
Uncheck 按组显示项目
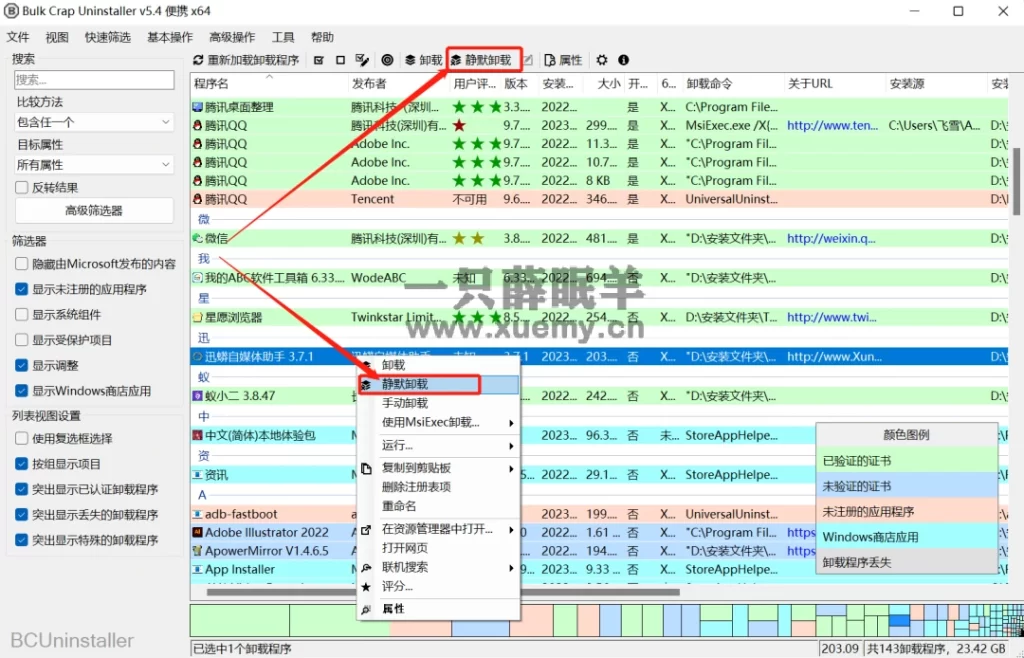click(x=22, y=464)
